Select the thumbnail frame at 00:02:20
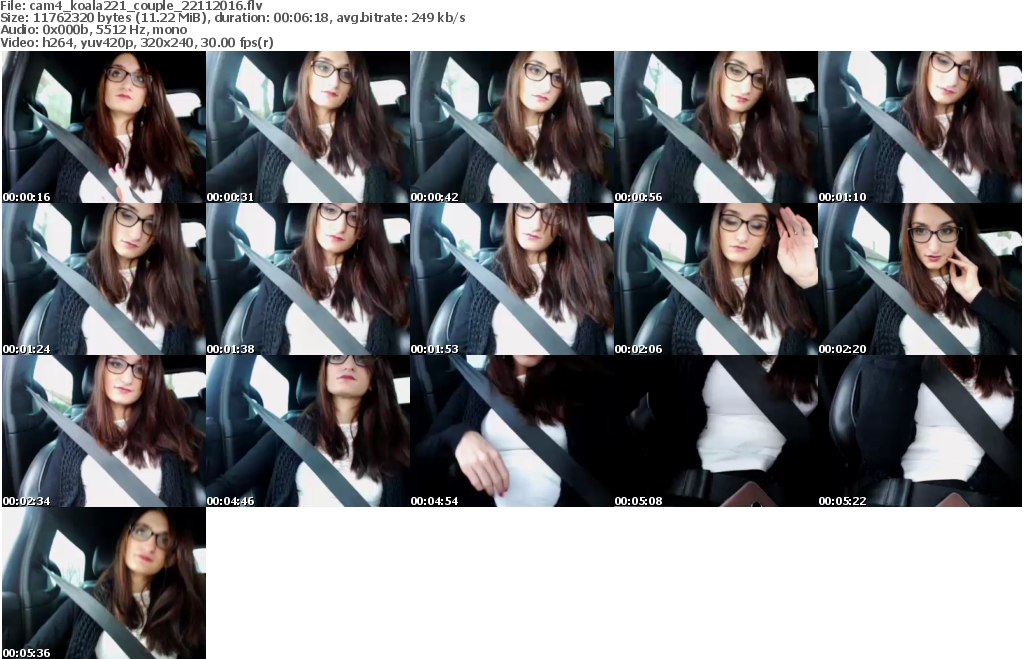The width and height of the screenshot is (1024, 659). tap(920, 279)
